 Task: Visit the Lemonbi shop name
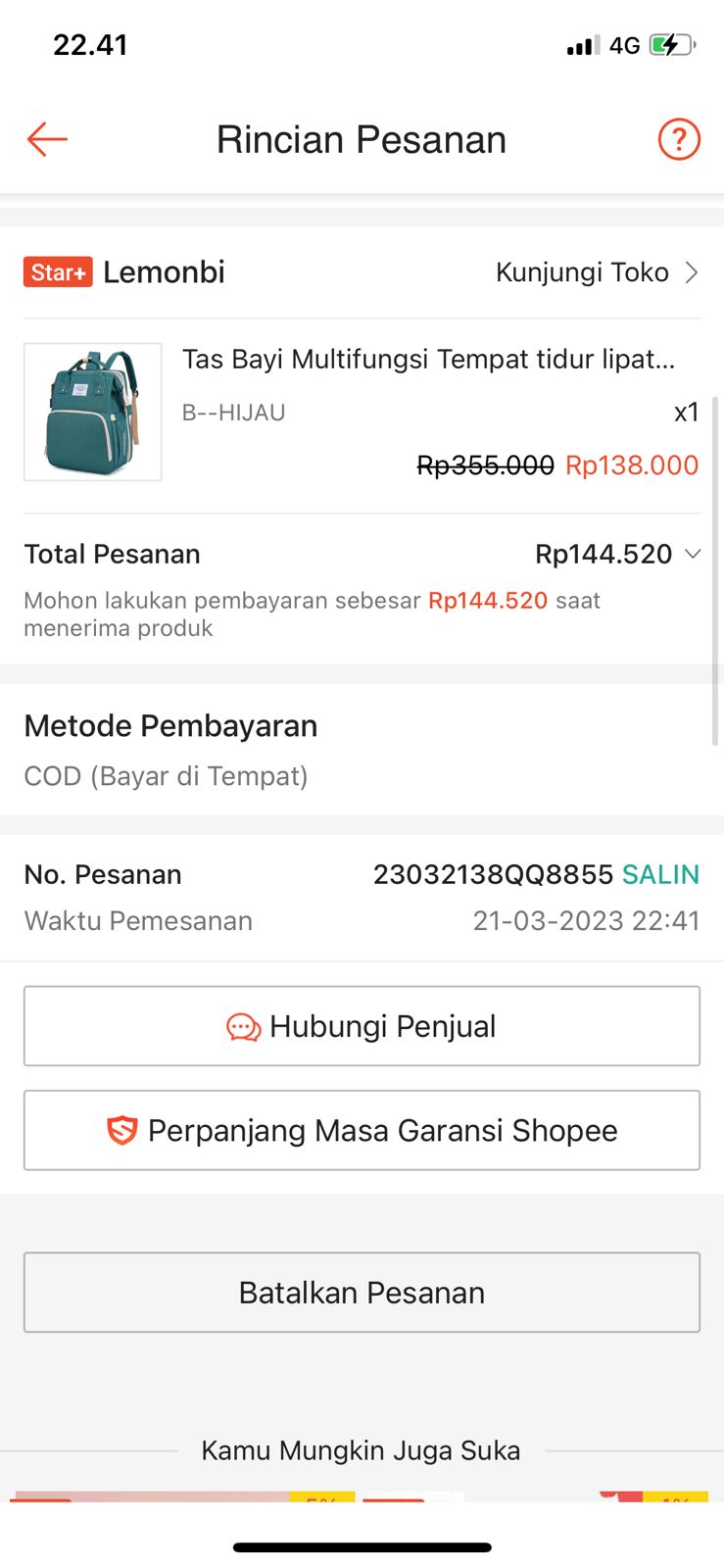point(164,272)
